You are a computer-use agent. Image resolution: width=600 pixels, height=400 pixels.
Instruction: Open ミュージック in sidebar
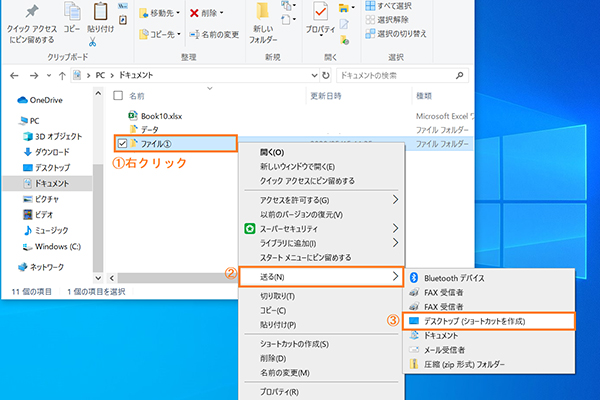pyautogui.click(x=46, y=230)
